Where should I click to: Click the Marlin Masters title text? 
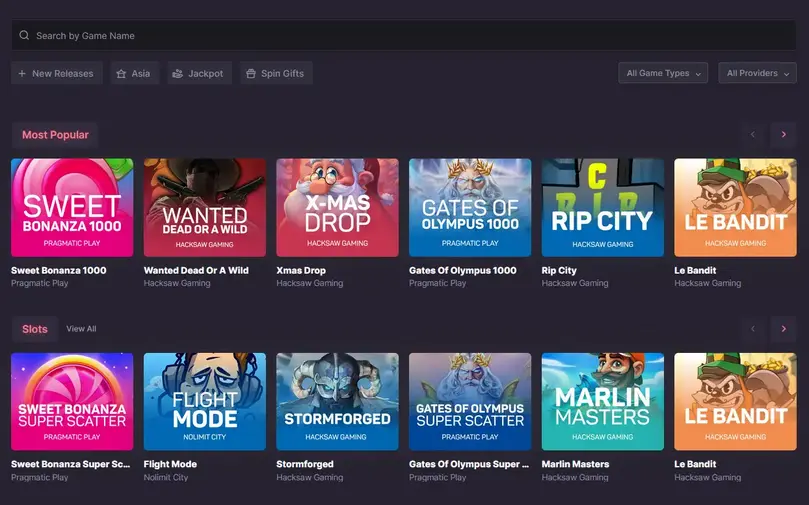575,464
